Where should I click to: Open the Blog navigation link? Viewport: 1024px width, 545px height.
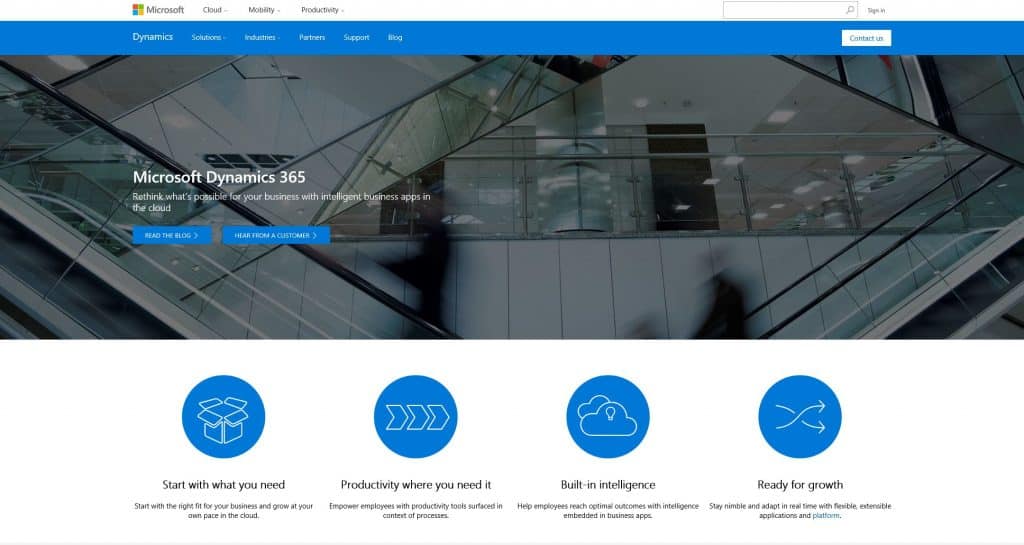point(395,38)
